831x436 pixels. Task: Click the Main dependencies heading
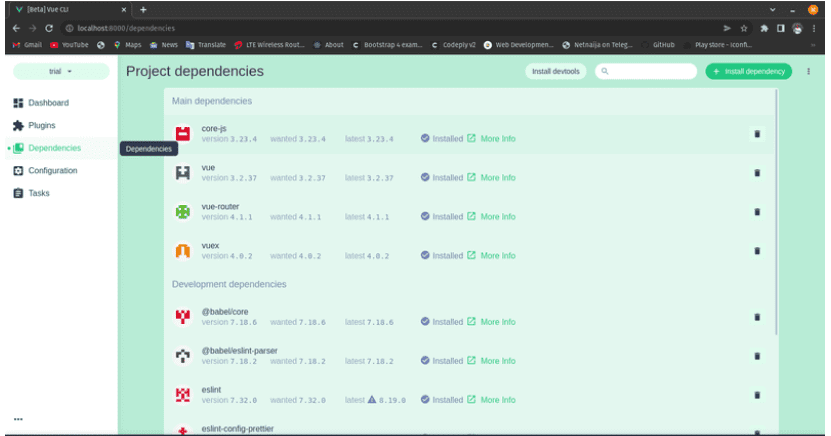click(x=211, y=101)
